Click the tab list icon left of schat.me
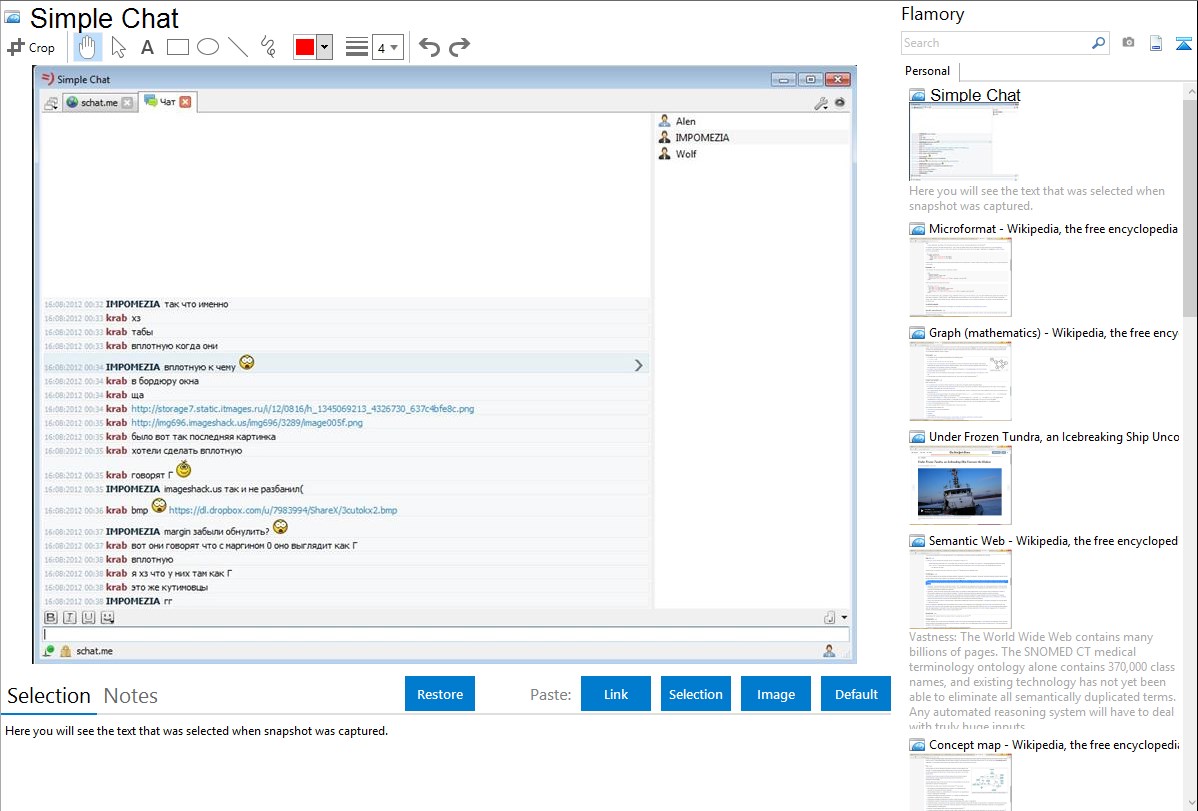This screenshot has height=811, width=1198. click(51, 103)
